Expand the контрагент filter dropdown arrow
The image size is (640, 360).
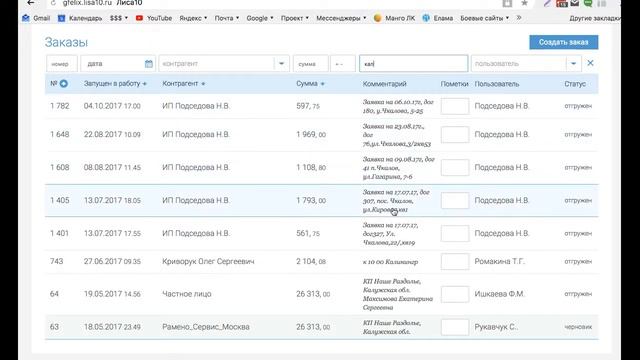[281, 64]
